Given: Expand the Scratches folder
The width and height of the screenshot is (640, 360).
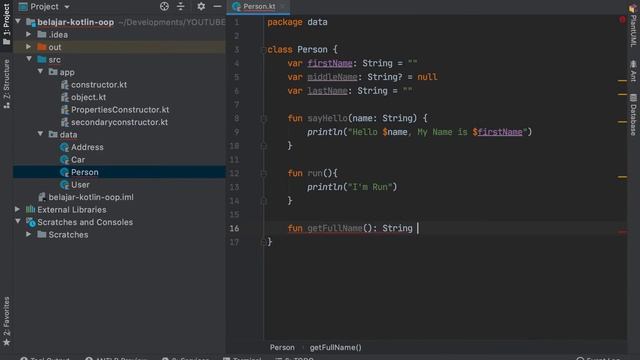Looking at the screenshot, I should coord(29,234).
